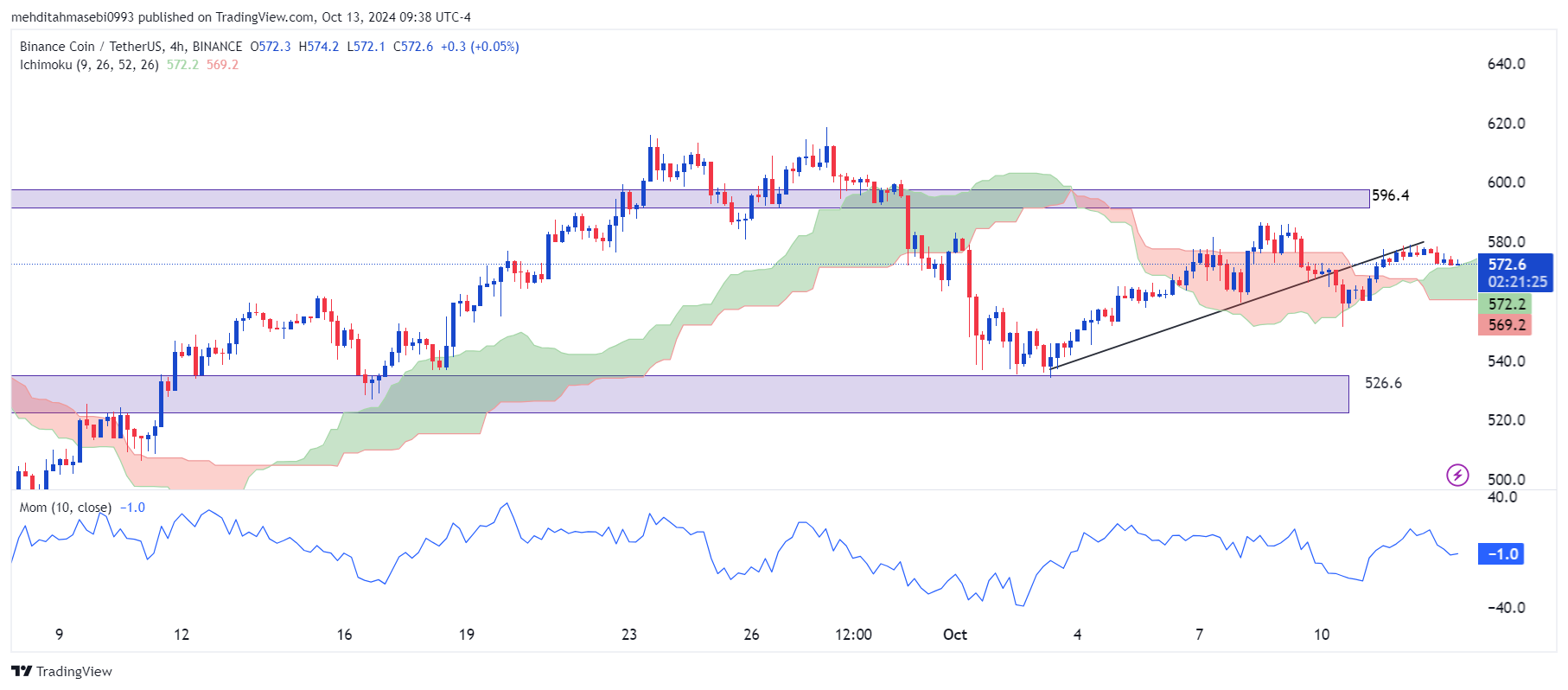Viewport: 1568px width, 690px height.
Task: Click date label 23 on the time axis
Action: [629, 635]
